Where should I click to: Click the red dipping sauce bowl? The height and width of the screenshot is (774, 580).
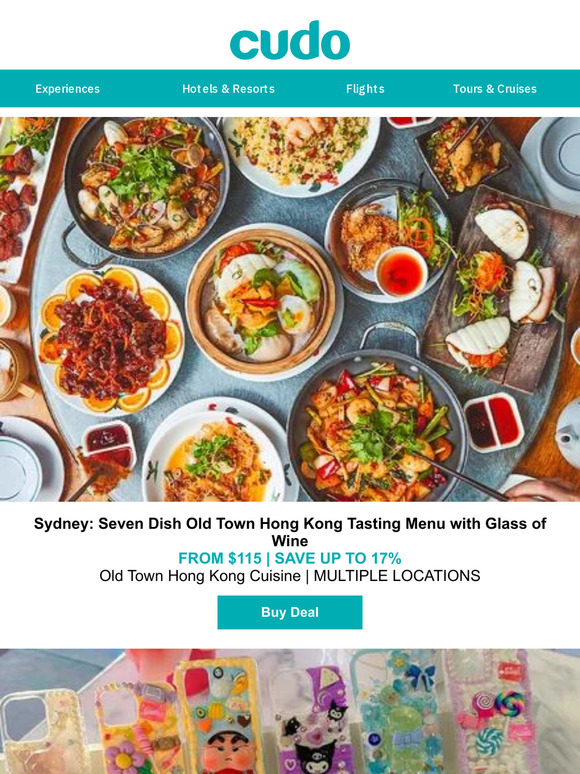coord(401,271)
